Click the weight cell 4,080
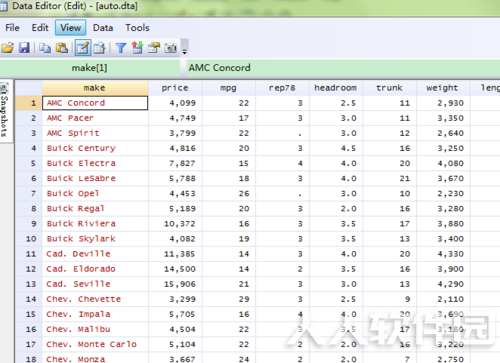500x363 pixels. pyautogui.click(x=443, y=163)
